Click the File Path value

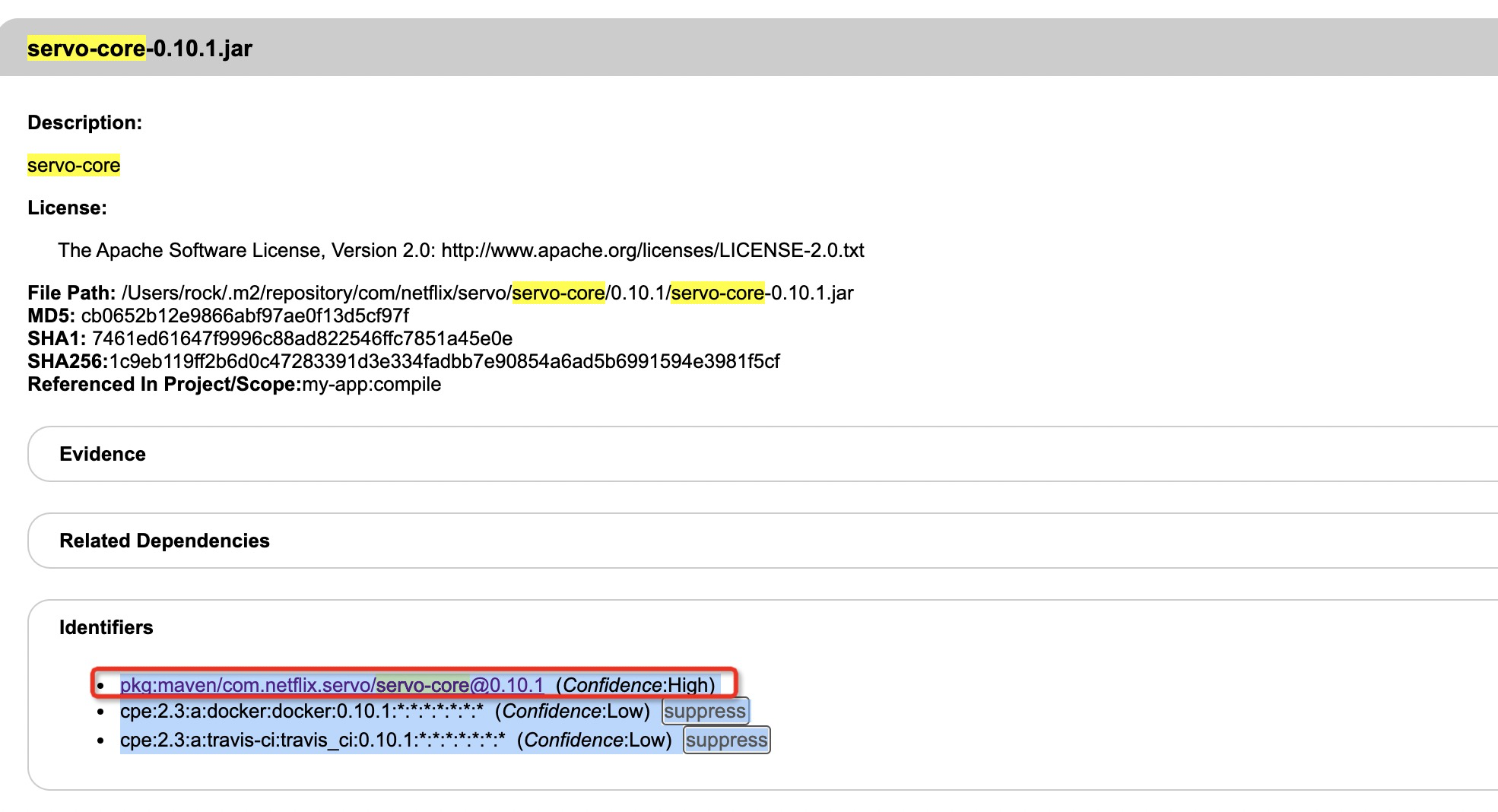pyautogui.click(x=487, y=293)
